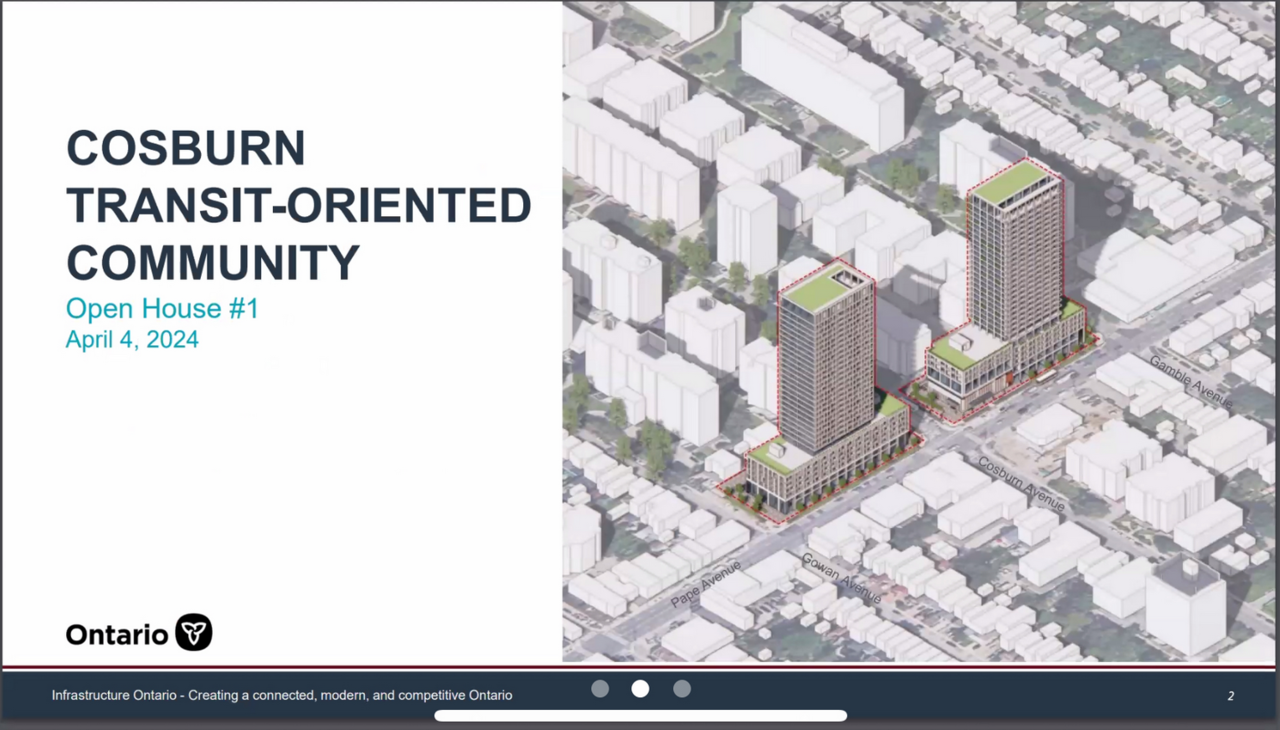The image size is (1280, 730).
Task: Select the highlighted middle page dot
Action: click(640, 688)
